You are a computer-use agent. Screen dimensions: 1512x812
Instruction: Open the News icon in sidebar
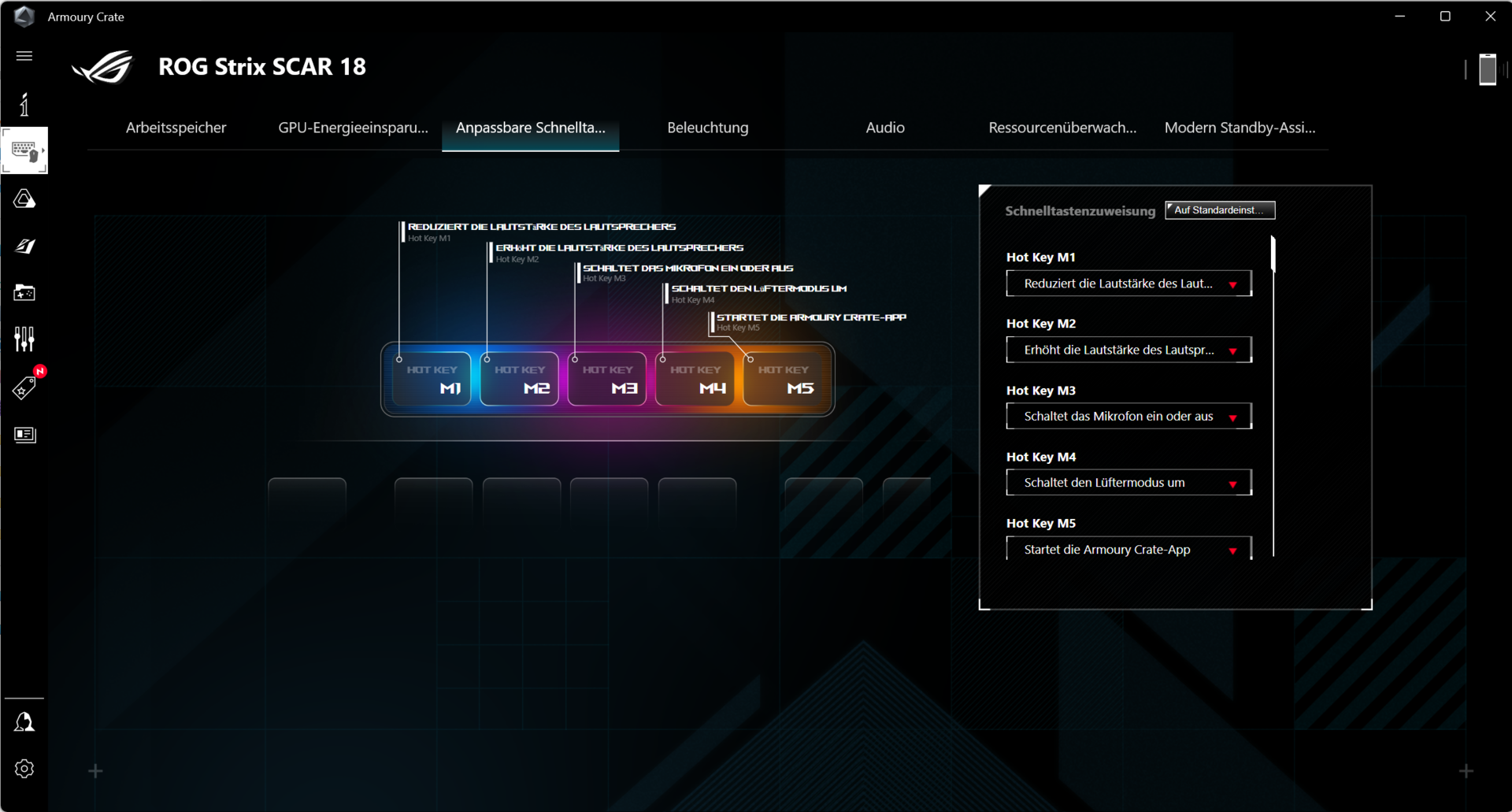point(24,435)
